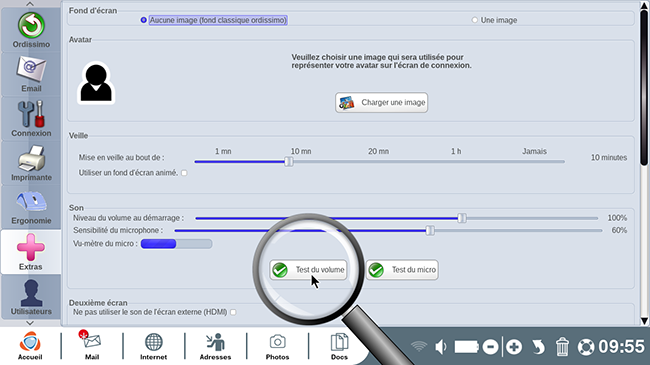Select the Extras settings tab
Screen dimensions: 650x365
click(31, 252)
